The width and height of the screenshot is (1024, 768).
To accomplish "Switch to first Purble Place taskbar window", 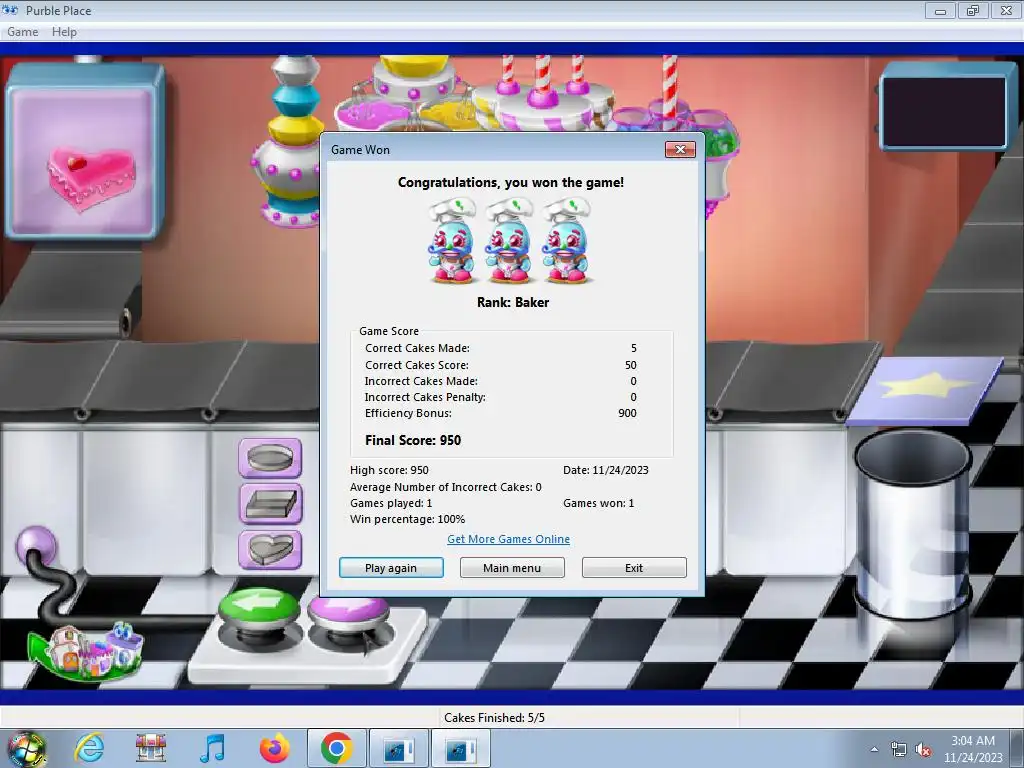I will tap(398, 748).
